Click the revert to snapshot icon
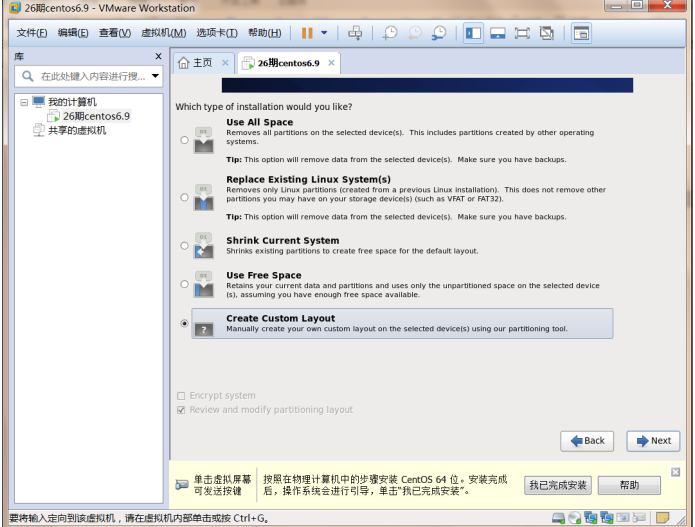Image resolution: width=695 pixels, height=527 pixels. tap(414, 33)
